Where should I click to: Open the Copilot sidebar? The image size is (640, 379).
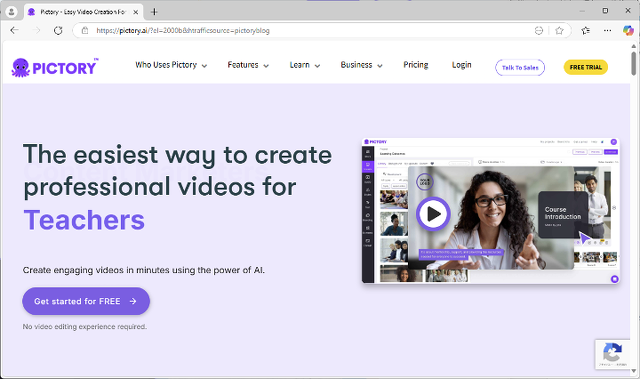click(x=628, y=31)
